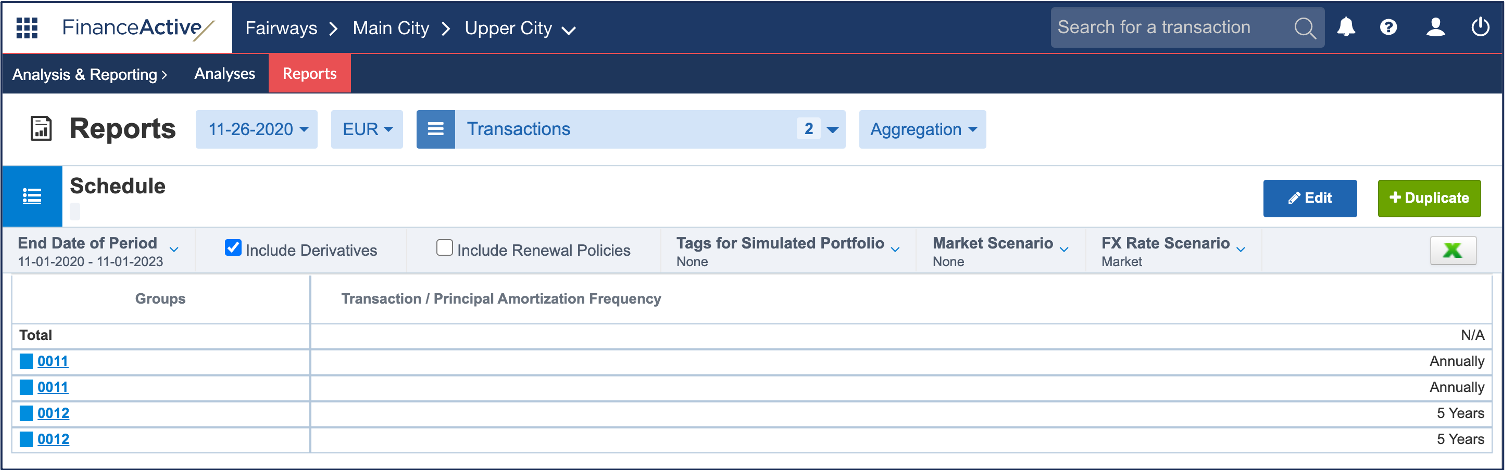The image size is (1506, 470).
Task: Click the notifications bell icon
Action: pyautogui.click(x=1347, y=28)
